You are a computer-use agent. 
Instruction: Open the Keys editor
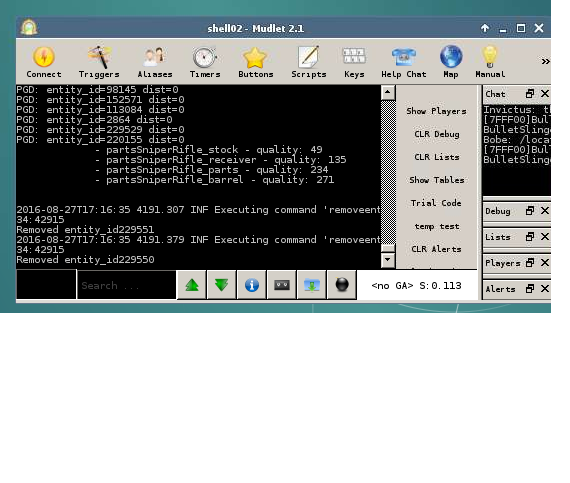[x=354, y=62]
